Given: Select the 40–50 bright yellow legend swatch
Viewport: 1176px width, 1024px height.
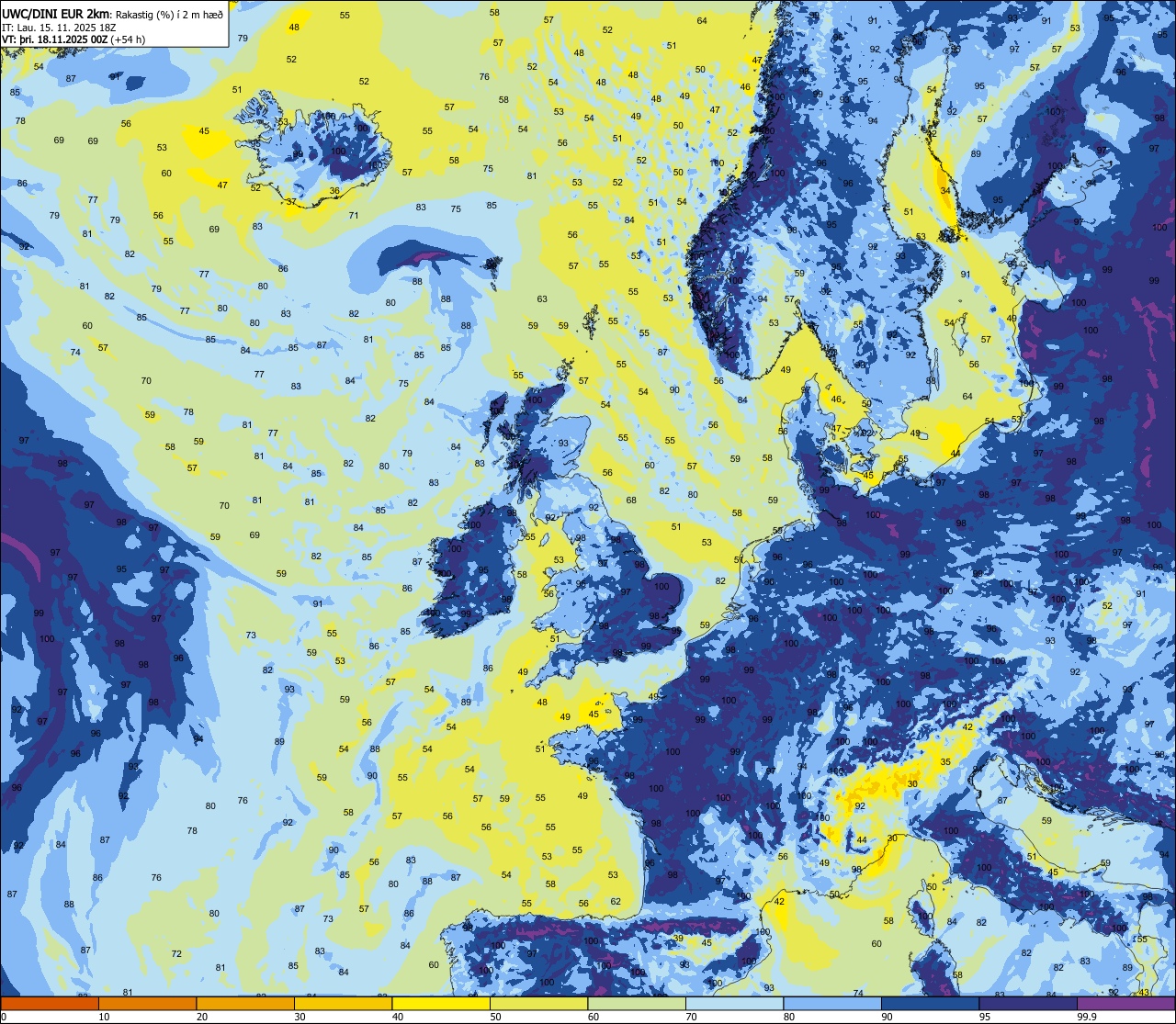Looking at the screenshot, I should [x=441, y=1003].
